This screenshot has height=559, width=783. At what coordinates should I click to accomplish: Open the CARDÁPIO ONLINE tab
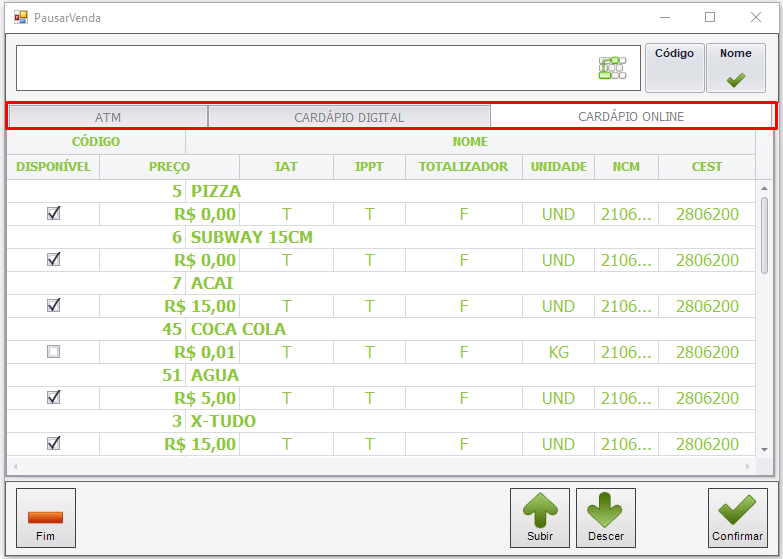(x=631, y=116)
